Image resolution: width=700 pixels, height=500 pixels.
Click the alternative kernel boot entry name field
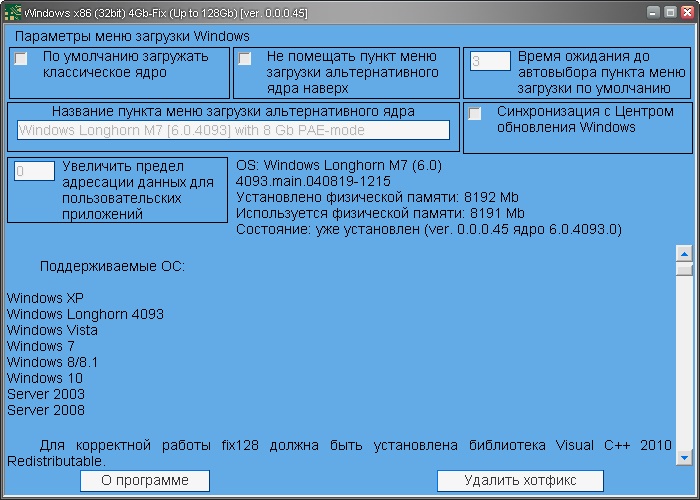(x=233, y=130)
